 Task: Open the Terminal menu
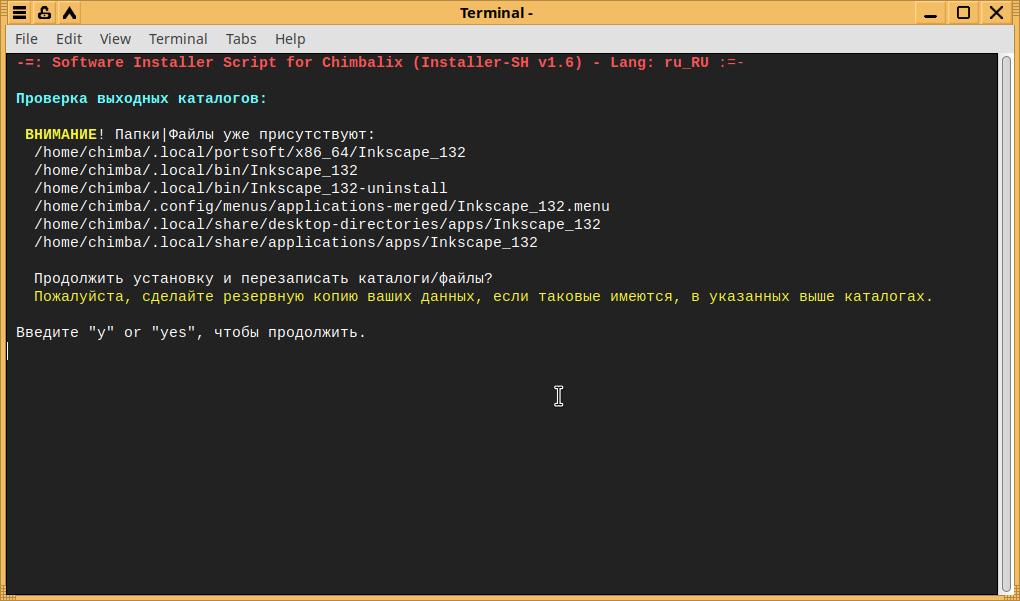178,39
